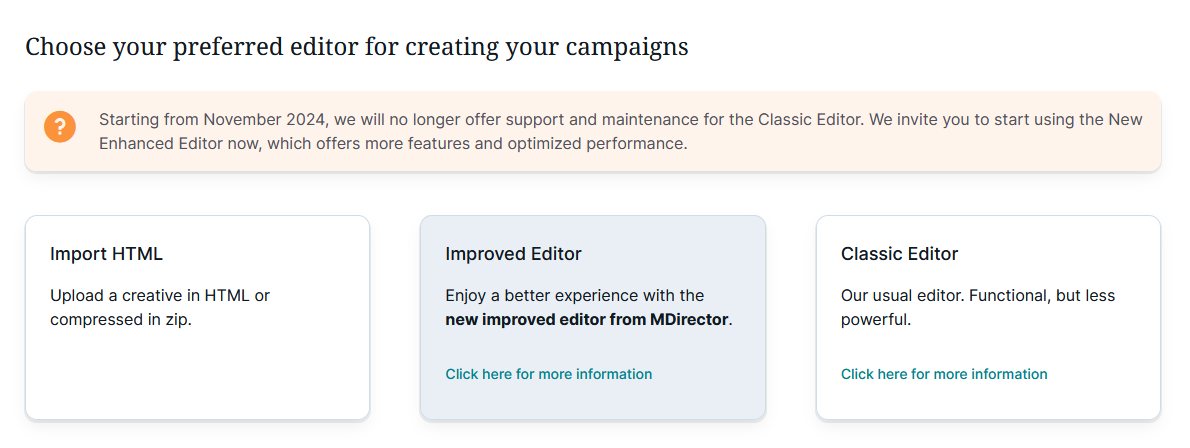Click the "Choose your preferred editor" page heading
The height and width of the screenshot is (448, 1190).
(356, 46)
